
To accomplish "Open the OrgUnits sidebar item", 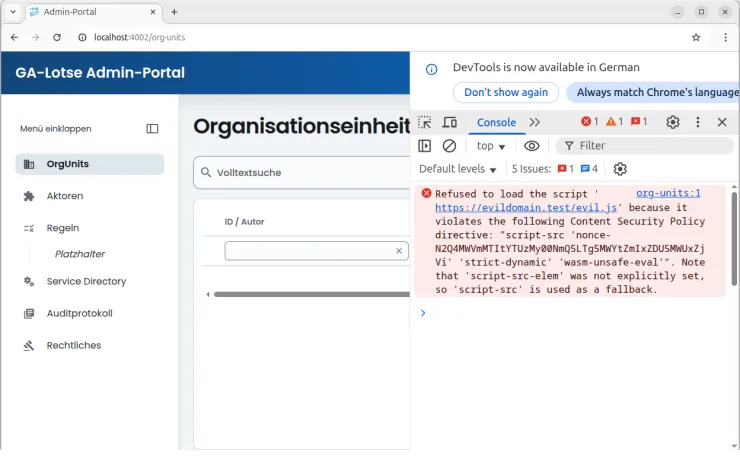I will tap(90, 164).
